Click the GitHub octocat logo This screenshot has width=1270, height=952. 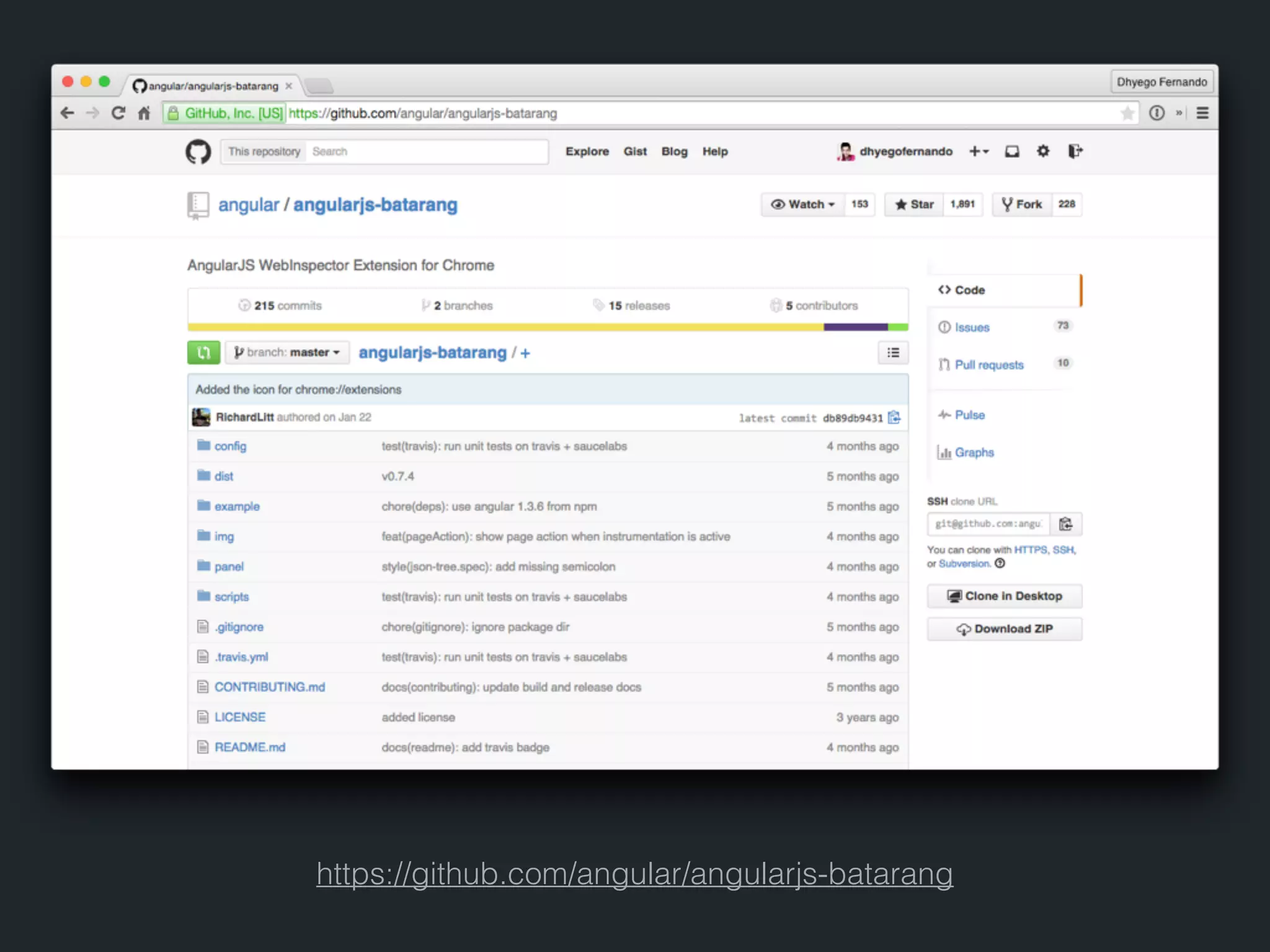tap(198, 152)
